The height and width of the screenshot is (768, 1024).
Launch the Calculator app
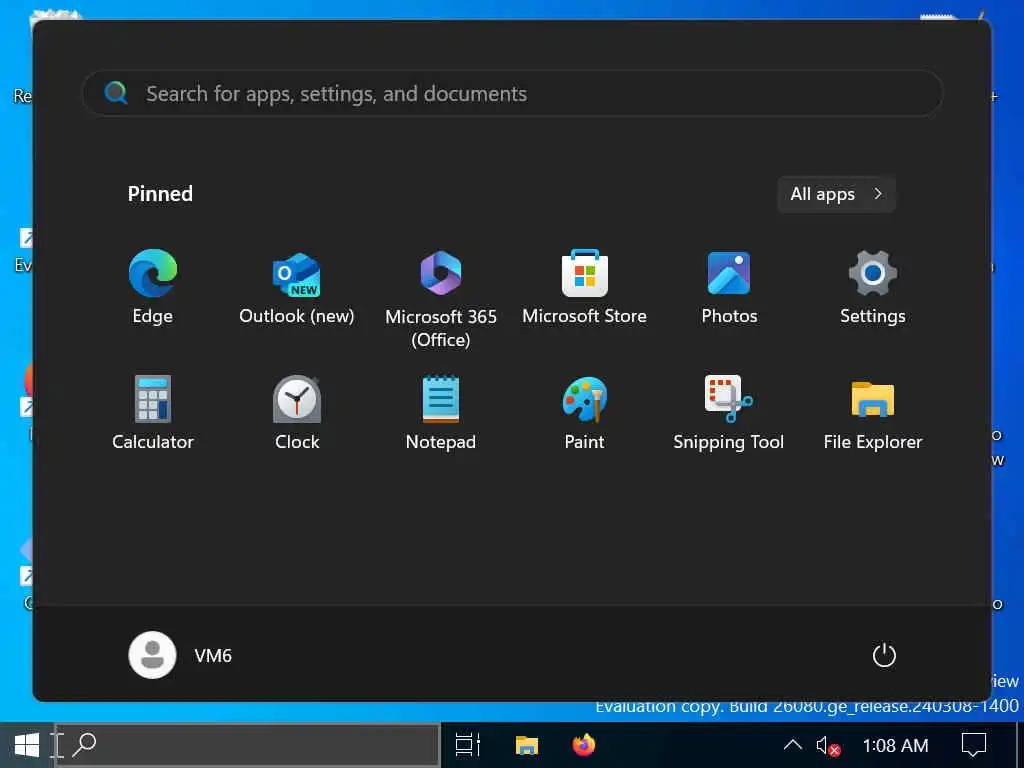[153, 412]
